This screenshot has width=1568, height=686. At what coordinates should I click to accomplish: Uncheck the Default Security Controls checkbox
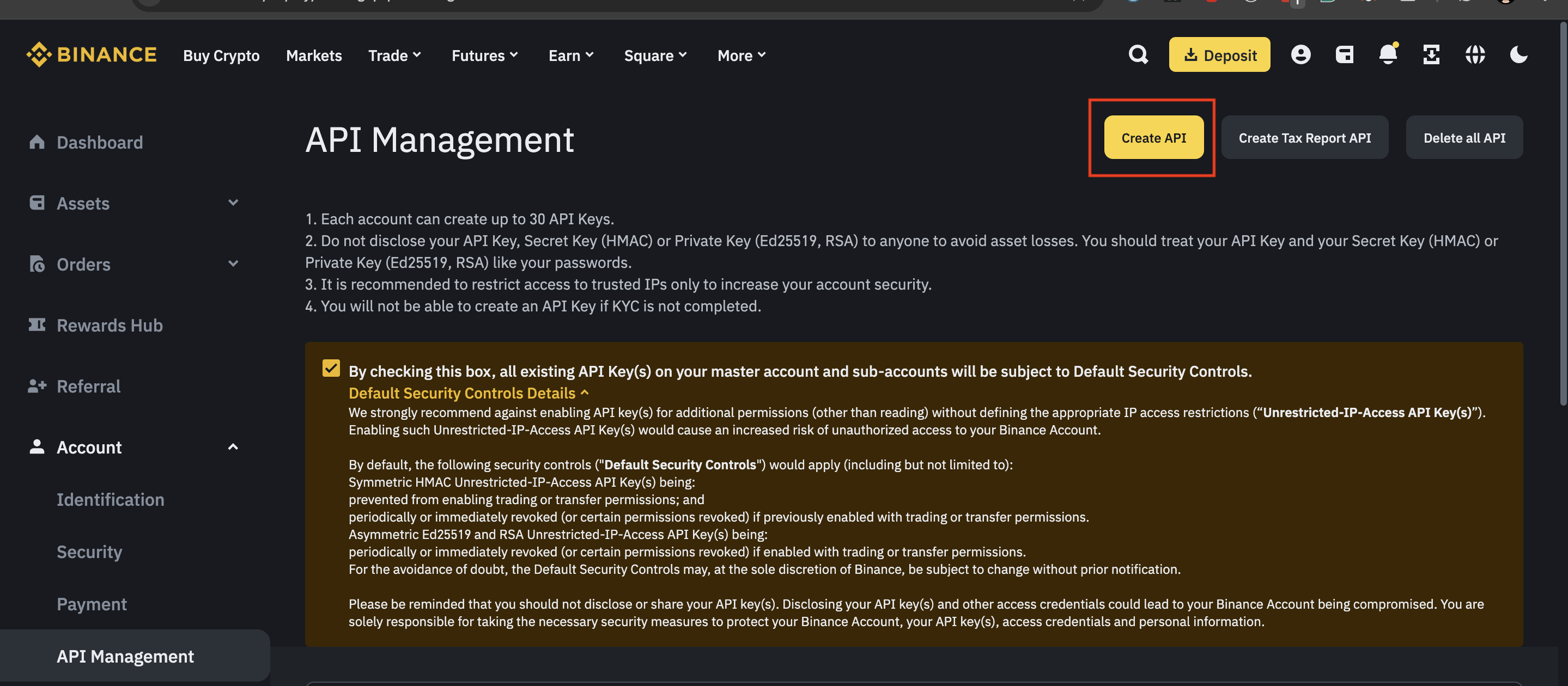331,368
